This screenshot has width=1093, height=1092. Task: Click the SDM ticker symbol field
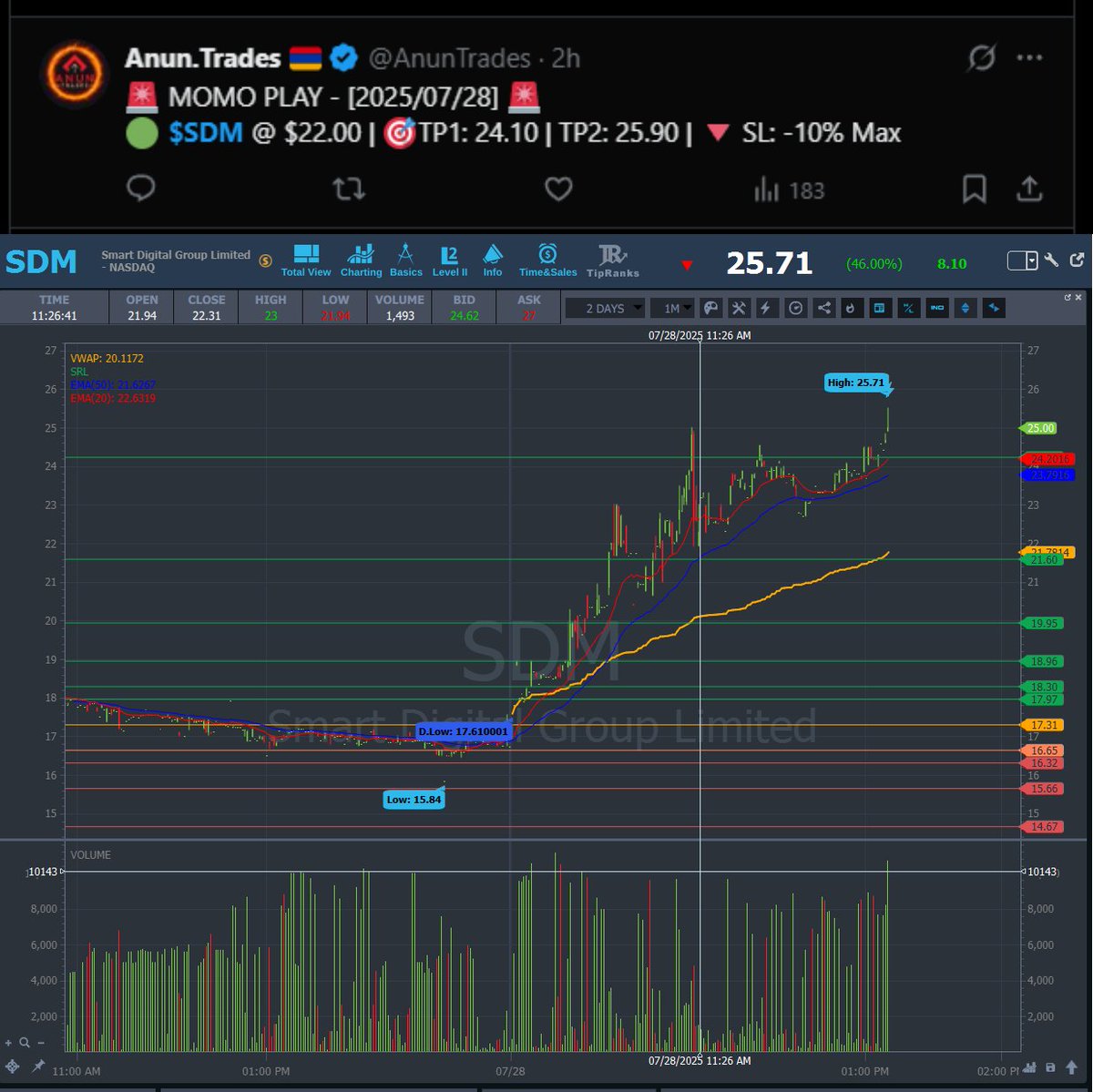[x=41, y=261]
